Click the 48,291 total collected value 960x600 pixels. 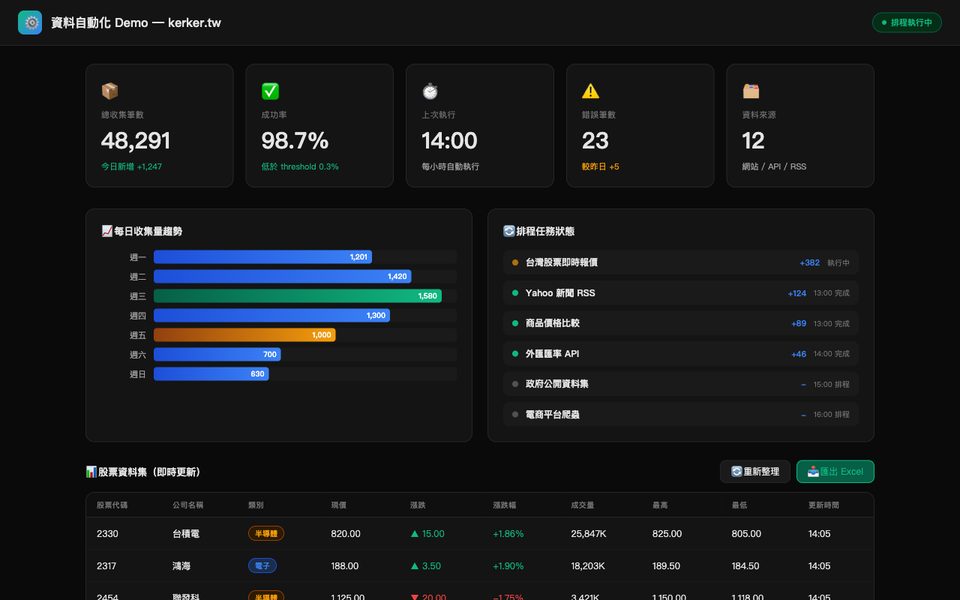(135, 141)
